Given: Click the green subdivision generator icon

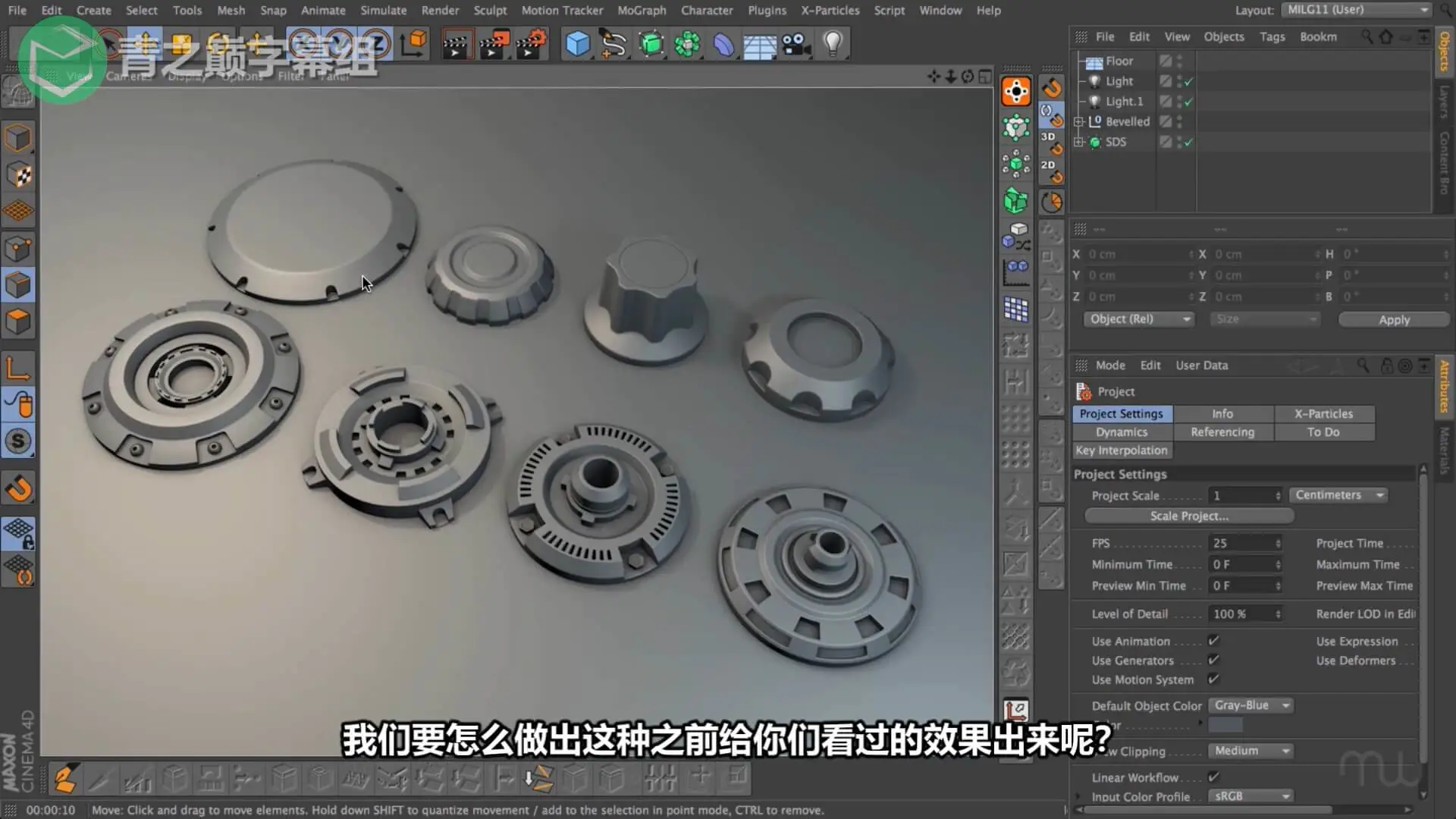Looking at the screenshot, I should tap(651, 44).
